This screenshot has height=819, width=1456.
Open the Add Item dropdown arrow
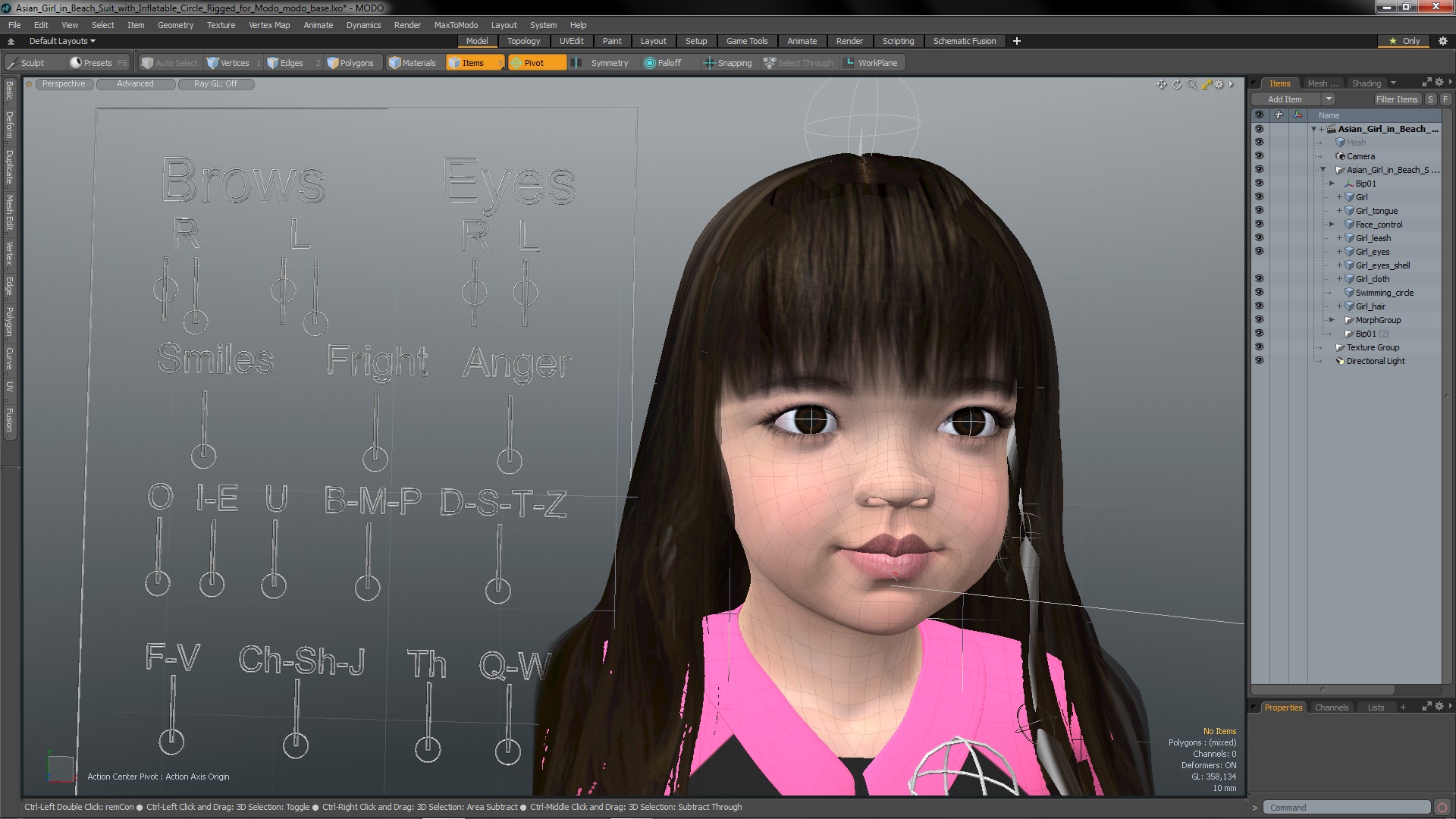point(1329,99)
